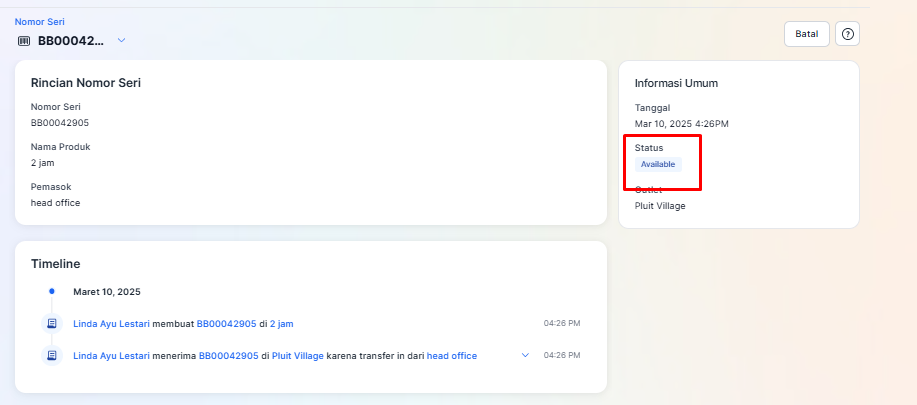Viewport: 917px width, 405px height.
Task: Click the help question mark icon
Action: click(x=847, y=34)
